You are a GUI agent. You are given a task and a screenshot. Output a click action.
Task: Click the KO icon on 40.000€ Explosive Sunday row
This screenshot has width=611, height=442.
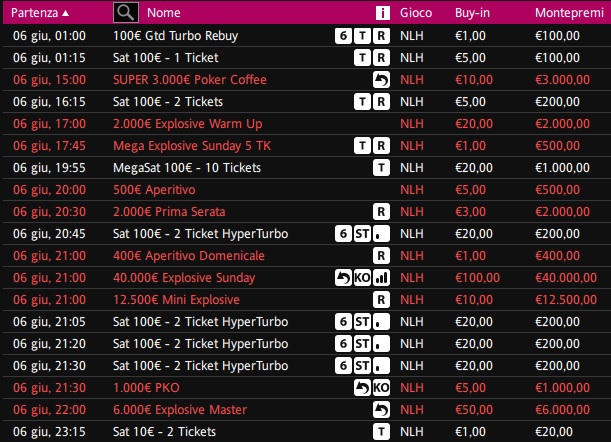click(362, 278)
